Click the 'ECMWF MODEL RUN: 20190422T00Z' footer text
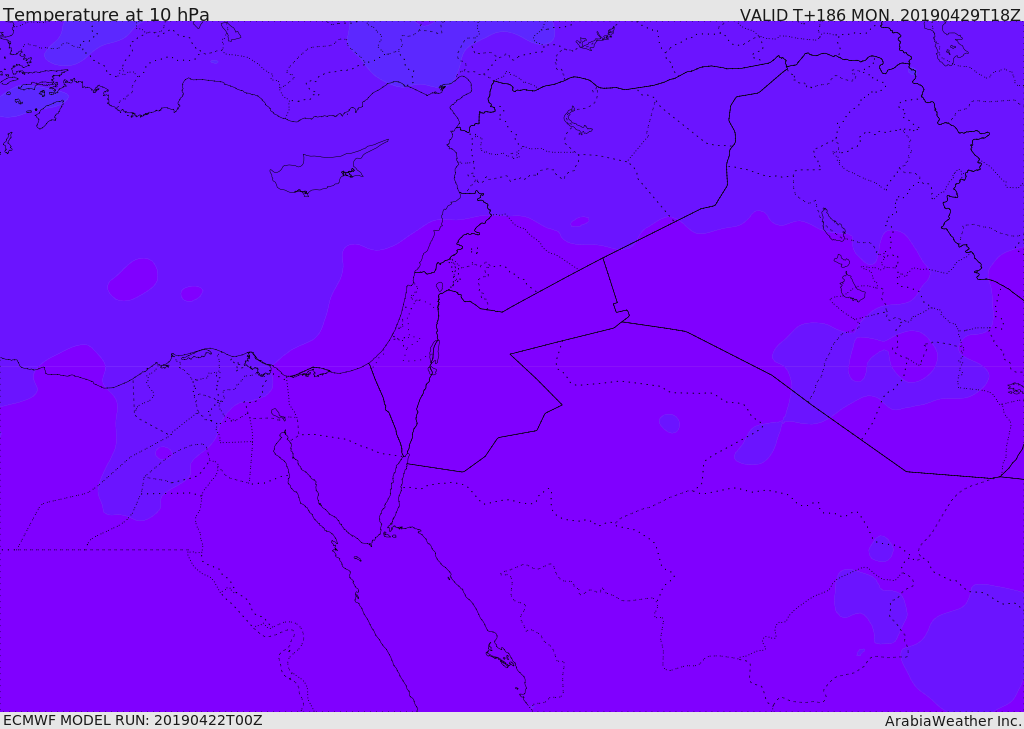This screenshot has width=1024, height=729. tap(133, 720)
